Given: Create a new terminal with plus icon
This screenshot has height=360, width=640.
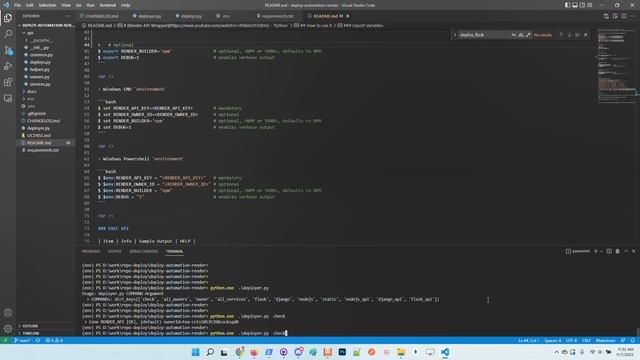Looking at the screenshot, I should [x=596, y=251].
